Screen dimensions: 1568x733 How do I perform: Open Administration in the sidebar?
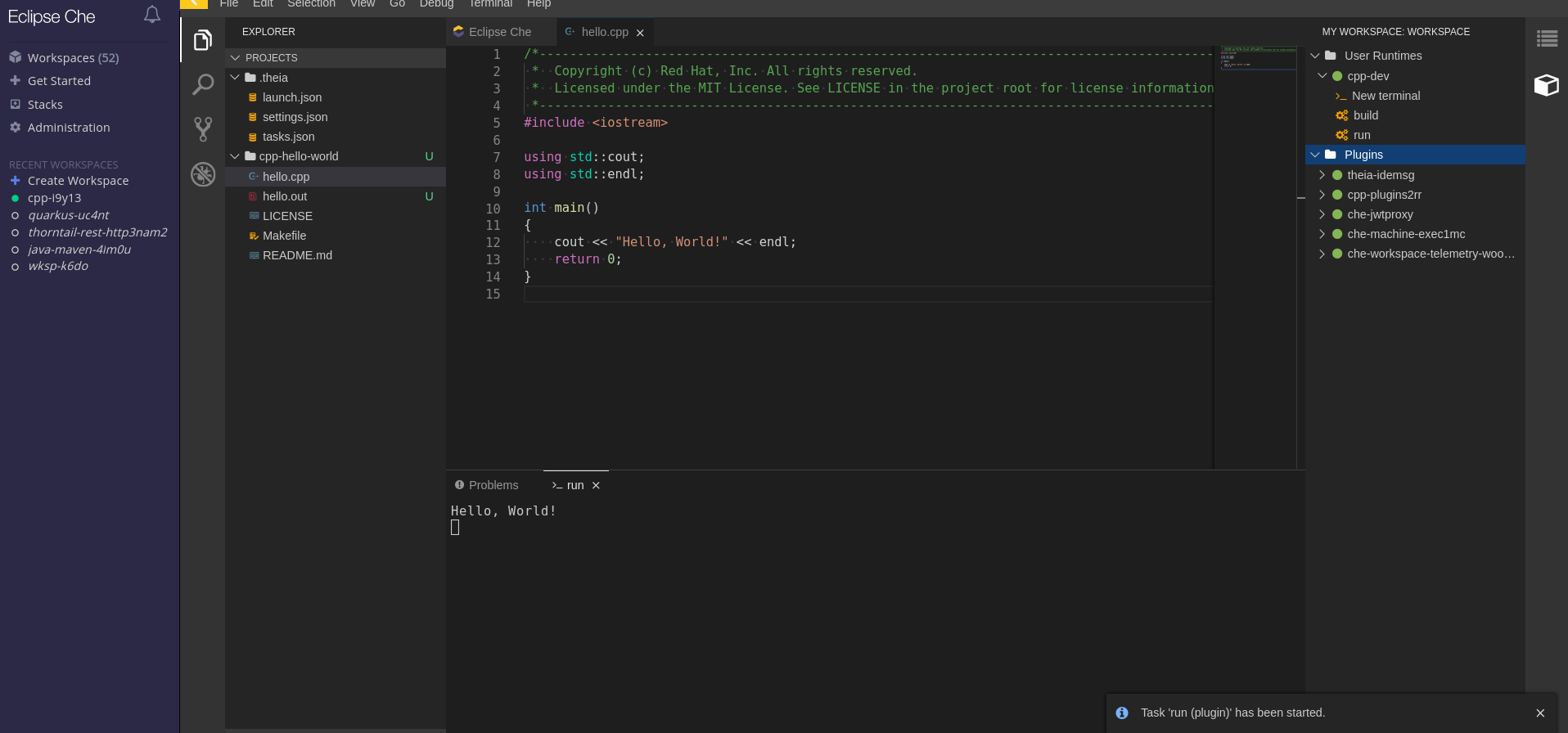(x=69, y=128)
